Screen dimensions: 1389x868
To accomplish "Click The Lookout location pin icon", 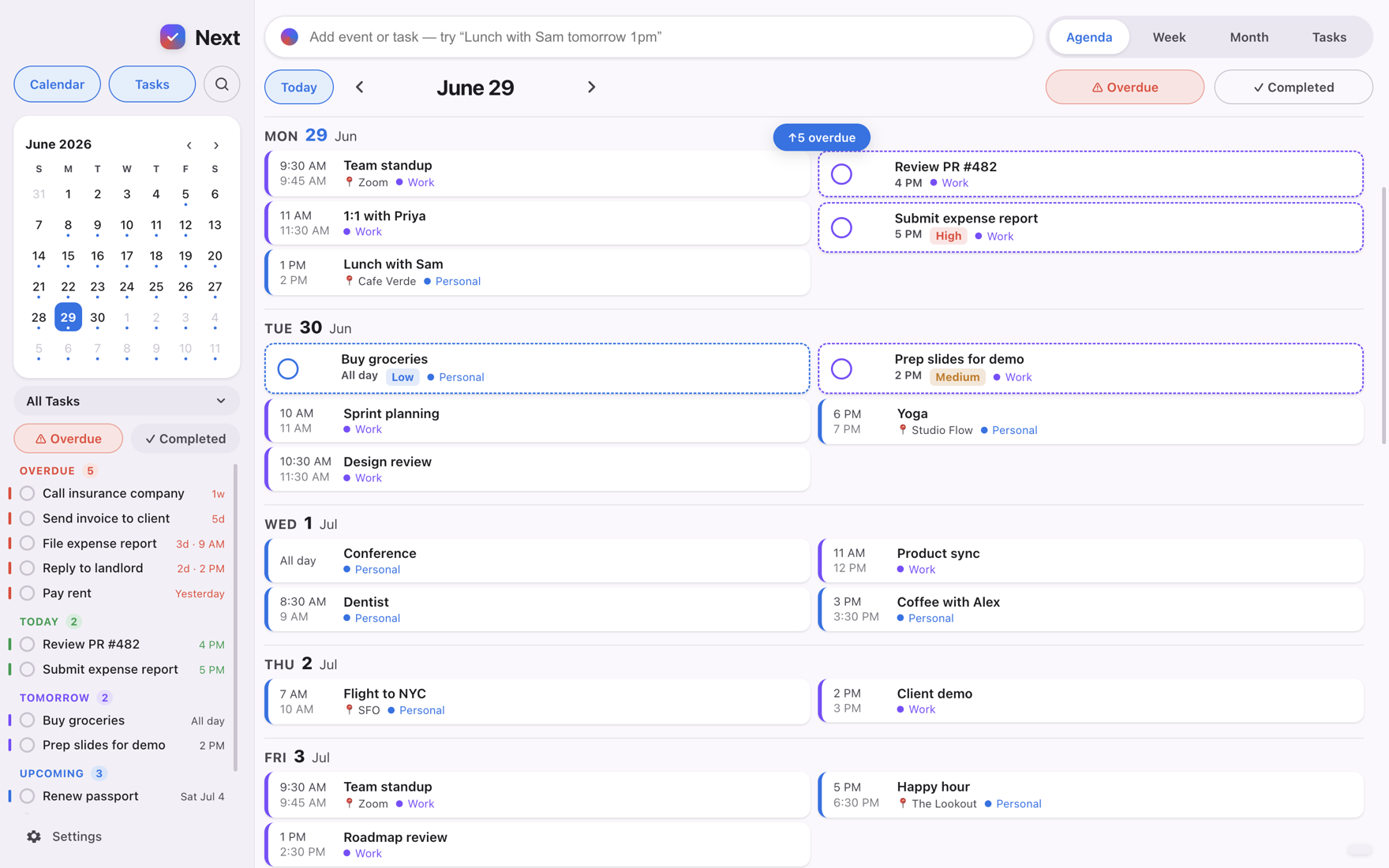I will tap(903, 803).
